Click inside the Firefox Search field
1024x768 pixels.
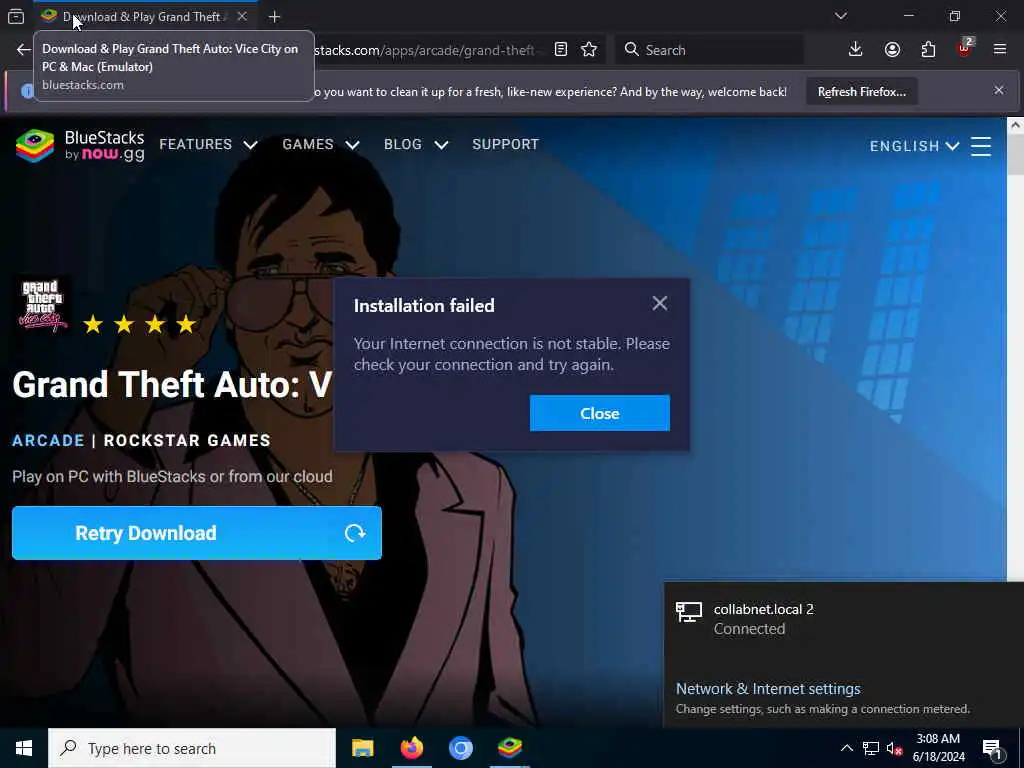[x=710, y=50]
